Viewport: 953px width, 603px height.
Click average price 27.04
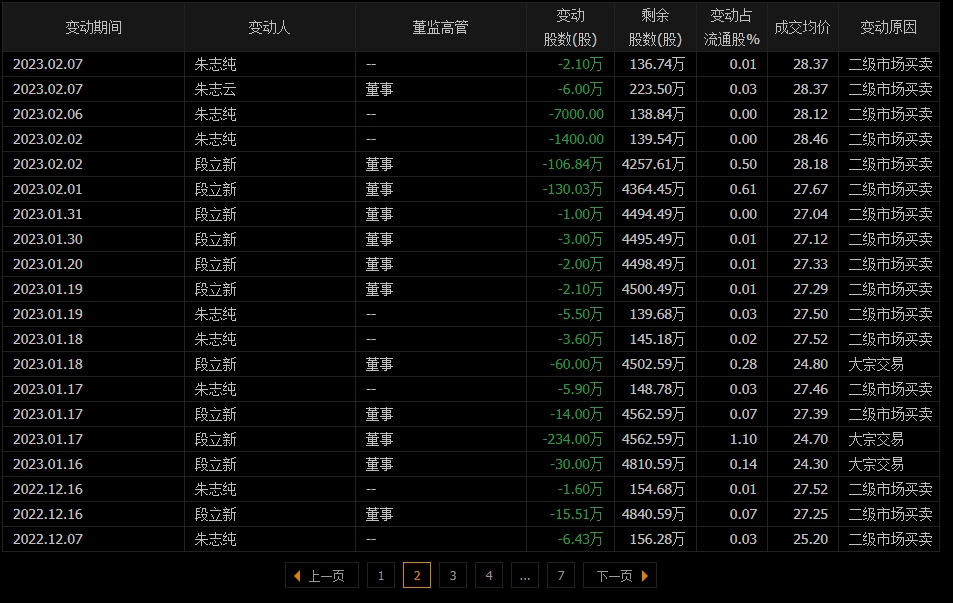click(x=810, y=214)
